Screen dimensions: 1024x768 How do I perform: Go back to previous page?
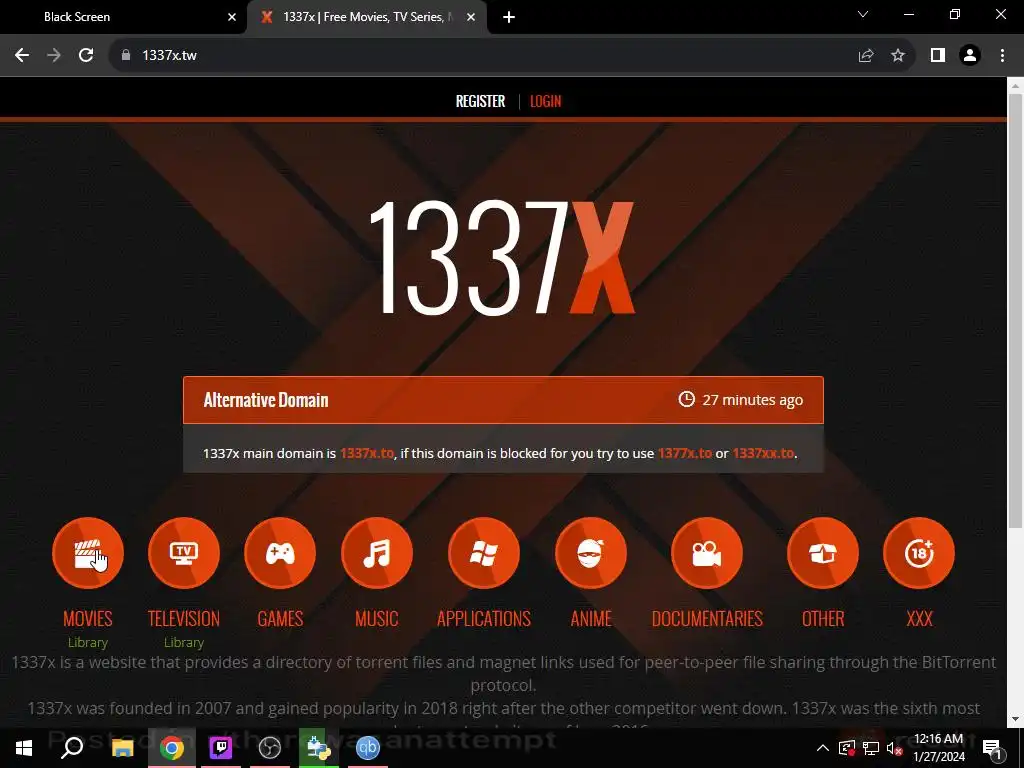point(22,56)
